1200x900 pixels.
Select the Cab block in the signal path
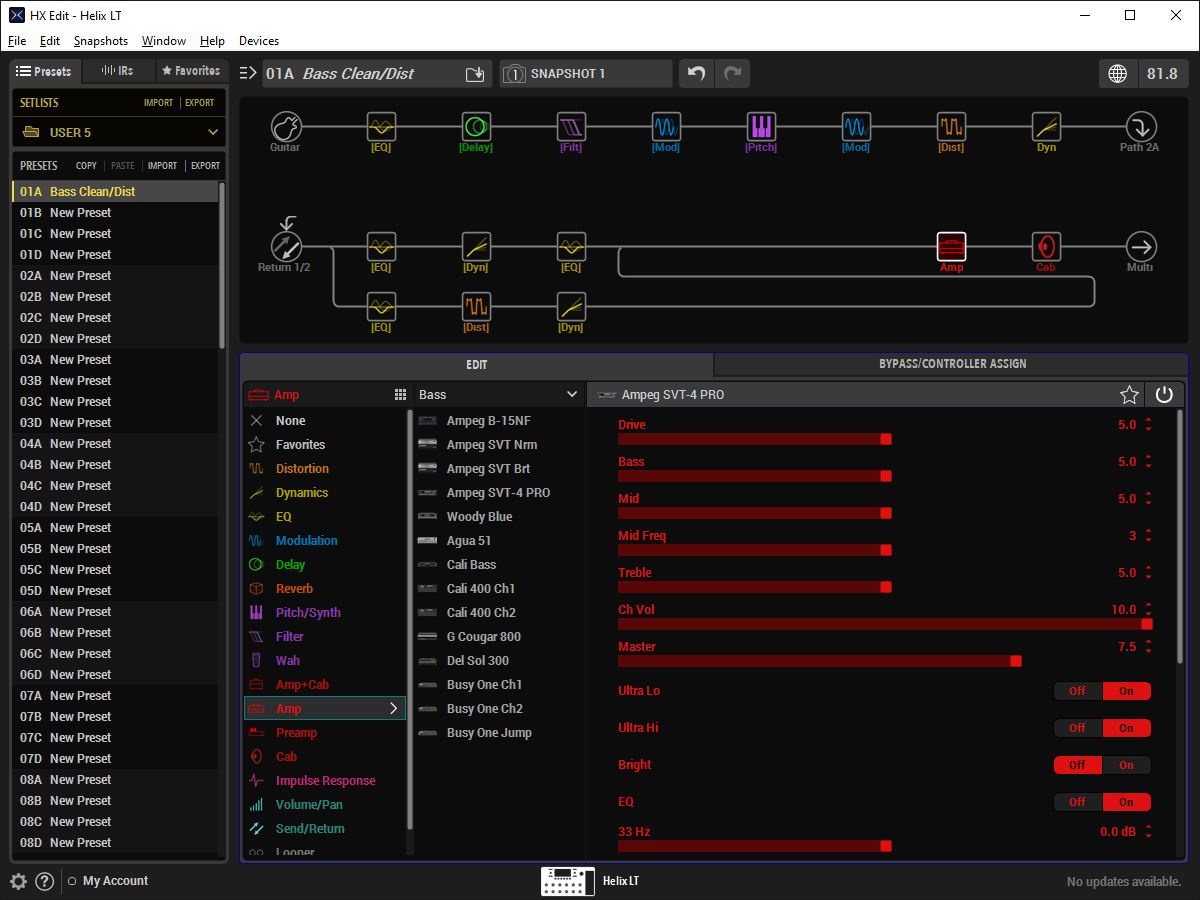click(x=1046, y=246)
